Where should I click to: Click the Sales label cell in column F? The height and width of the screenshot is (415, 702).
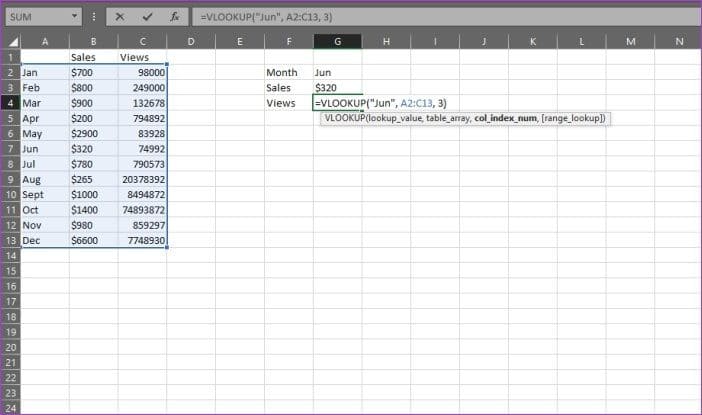tap(289, 88)
